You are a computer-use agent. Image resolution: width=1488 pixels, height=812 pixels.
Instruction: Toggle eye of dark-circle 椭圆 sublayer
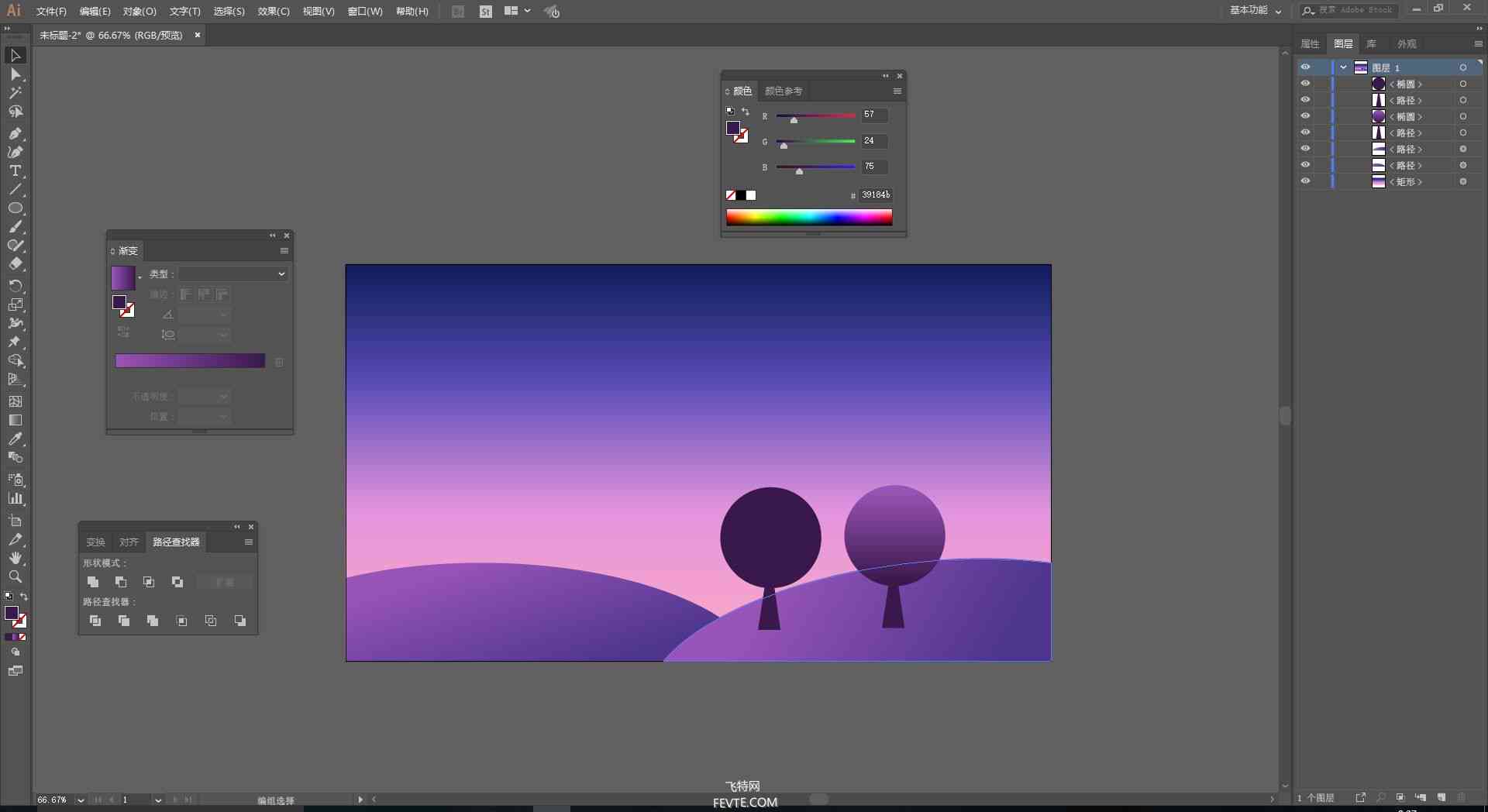click(x=1305, y=84)
